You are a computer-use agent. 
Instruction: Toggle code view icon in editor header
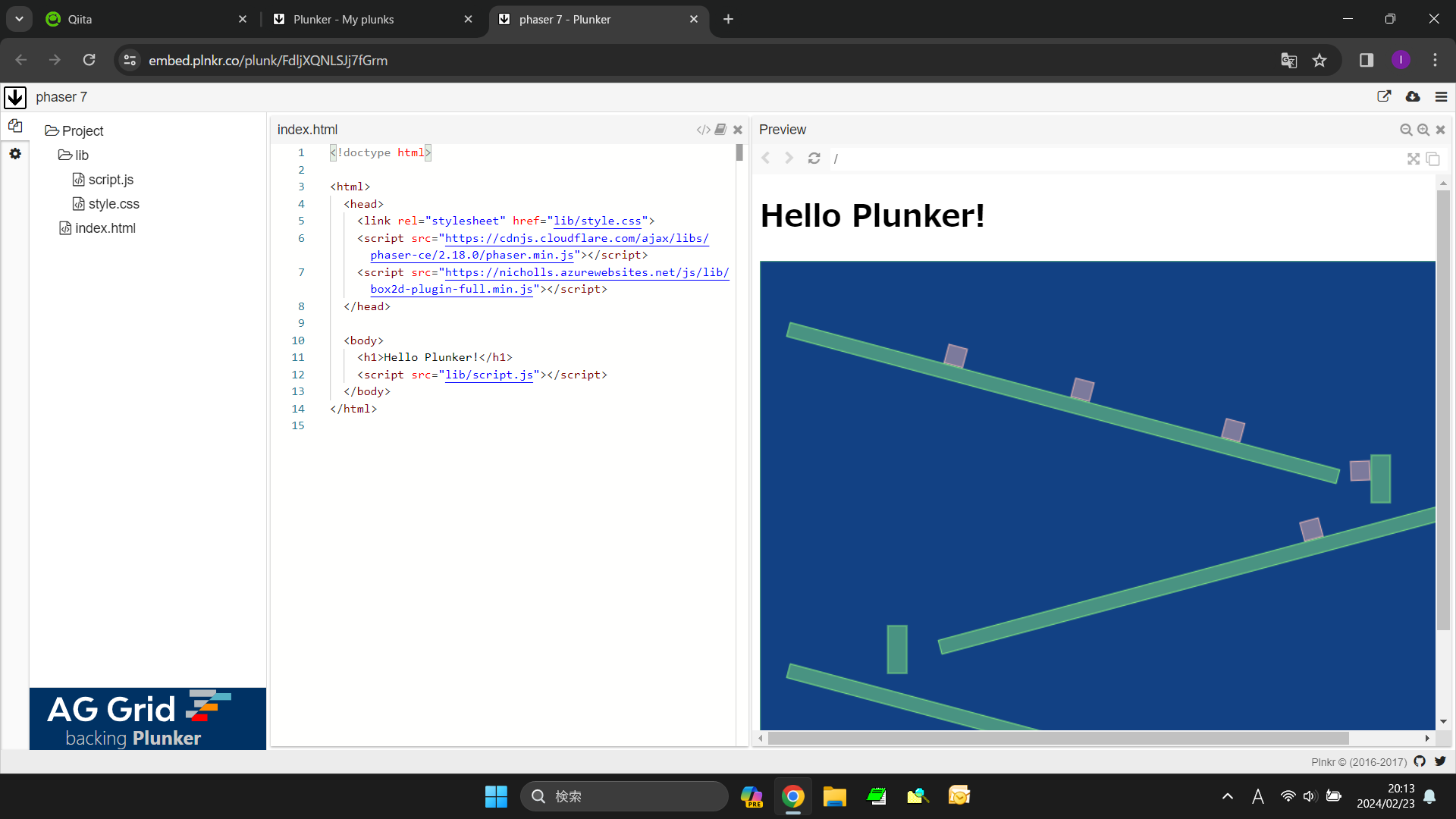(703, 130)
